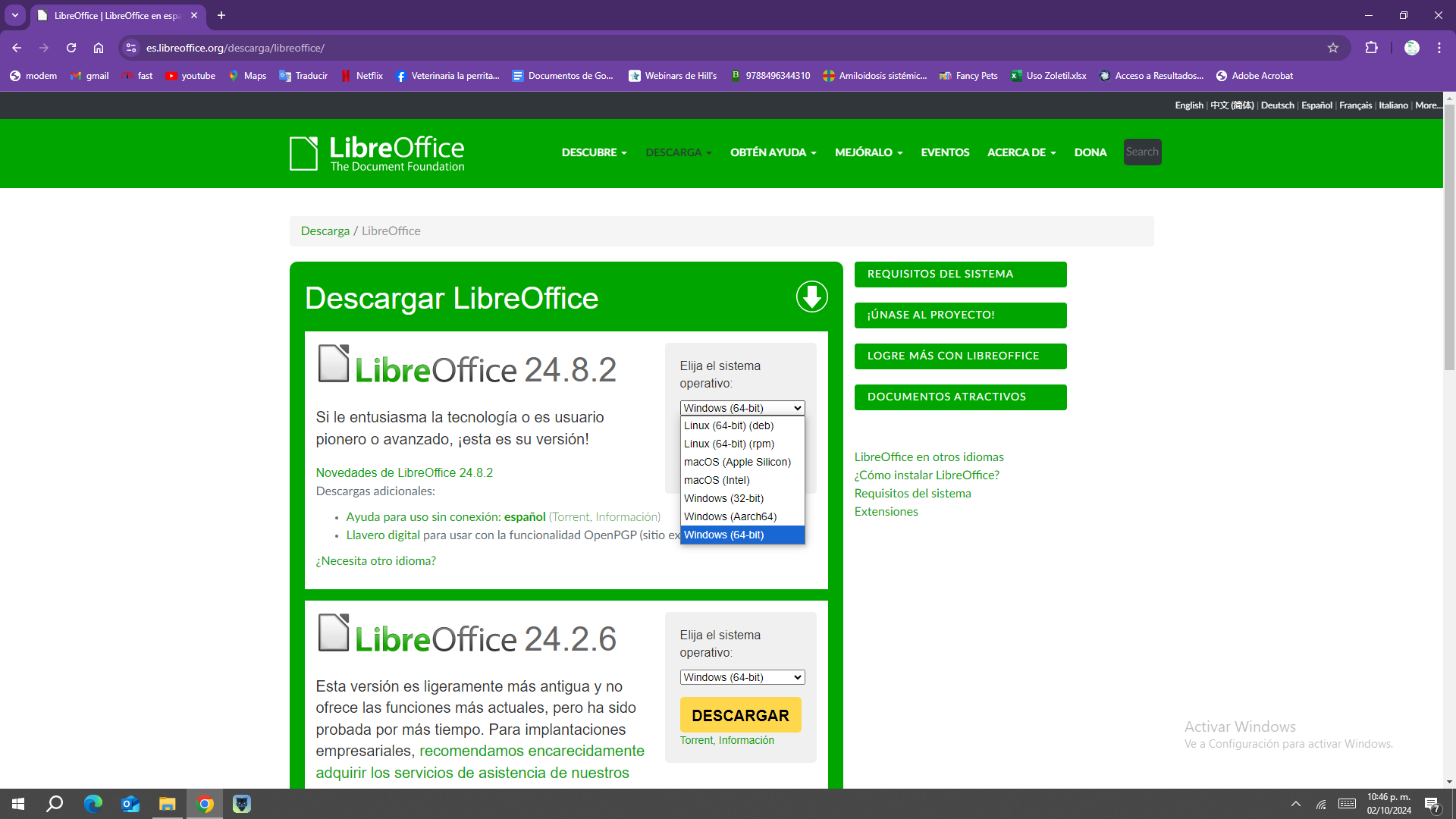The width and height of the screenshot is (1456, 819).
Task: Click the browser back arrow
Action: [x=17, y=48]
